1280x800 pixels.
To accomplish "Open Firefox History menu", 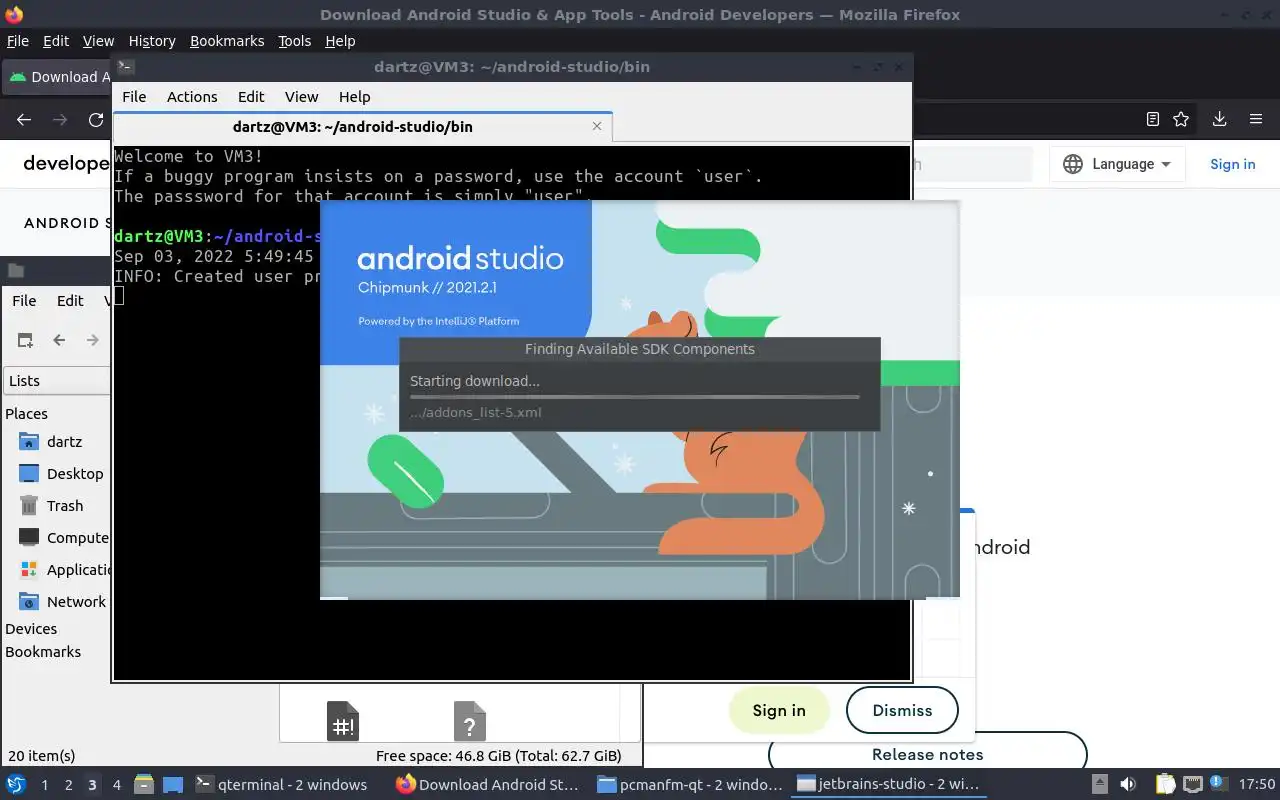I will tap(152, 41).
